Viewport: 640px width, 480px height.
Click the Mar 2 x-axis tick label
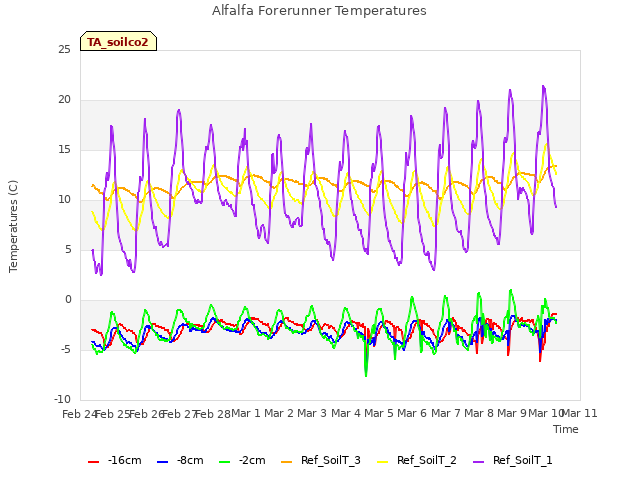(279, 413)
